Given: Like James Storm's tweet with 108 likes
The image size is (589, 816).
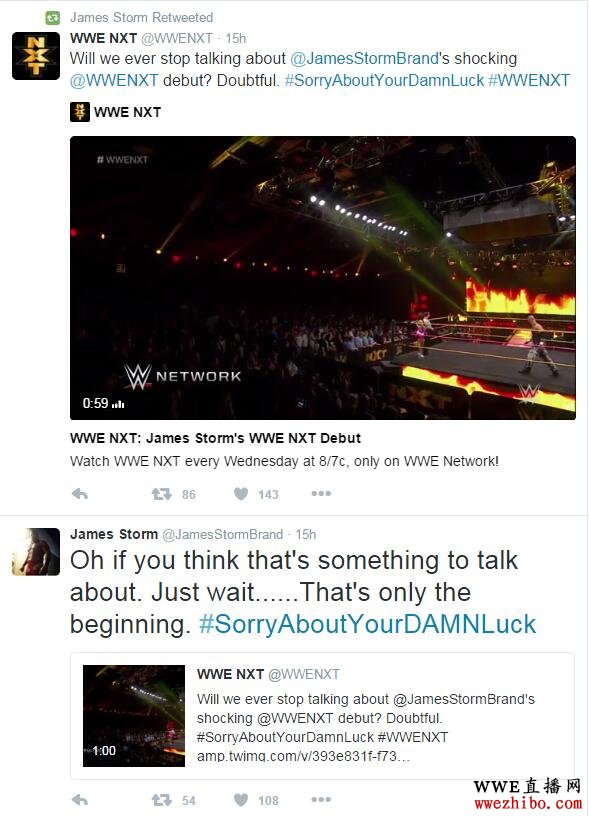Looking at the screenshot, I should click(241, 800).
